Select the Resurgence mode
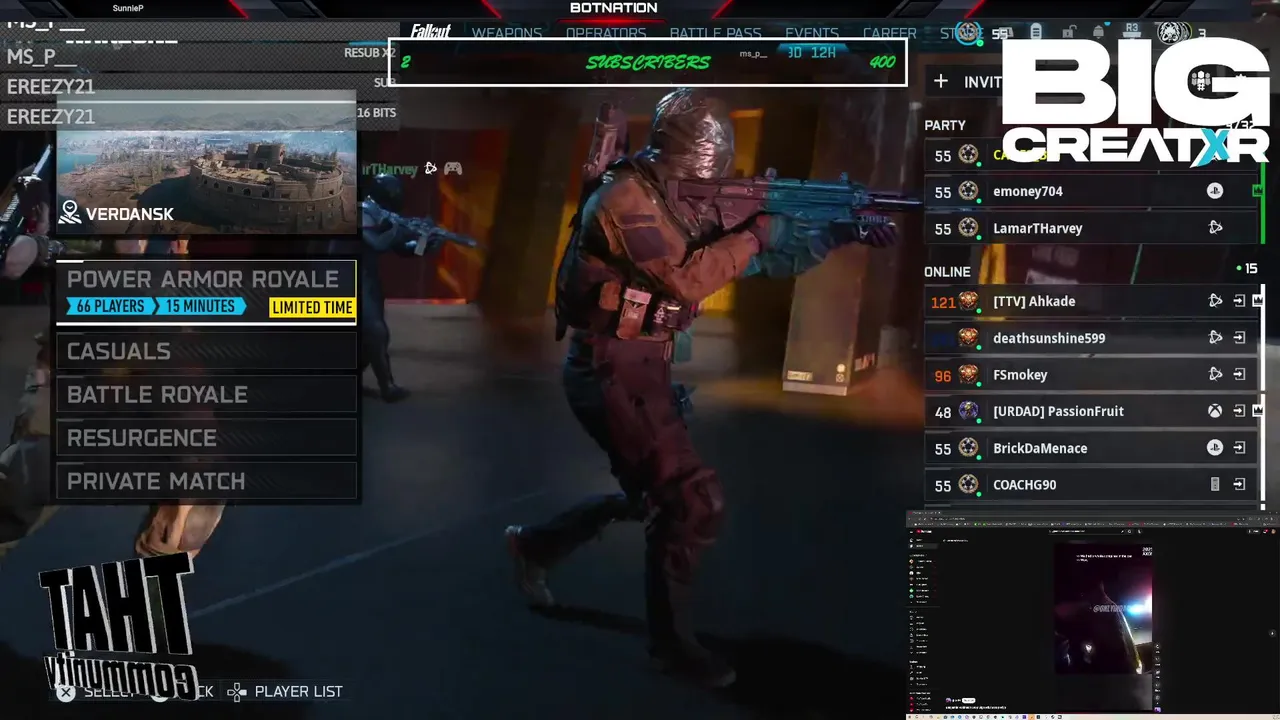1280x720 pixels. click(x=206, y=438)
